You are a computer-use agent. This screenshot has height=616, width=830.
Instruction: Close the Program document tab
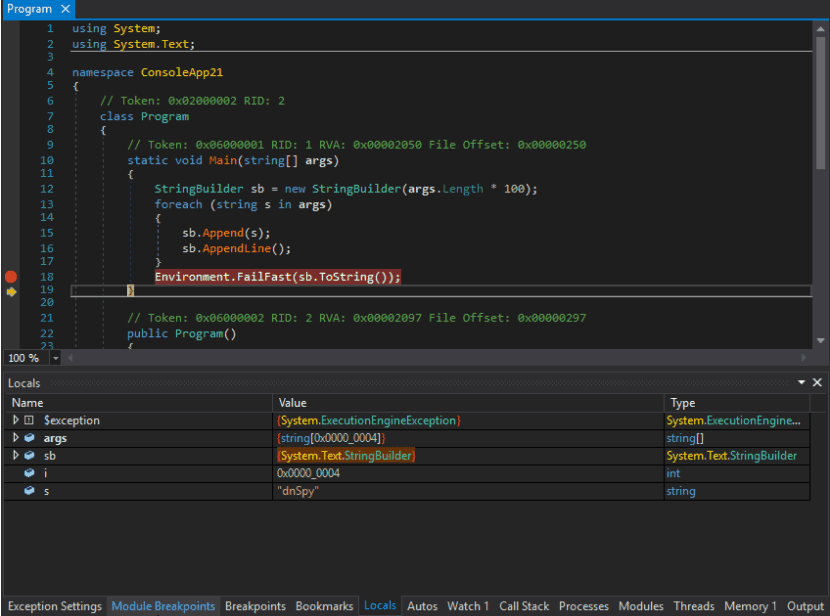pos(65,9)
